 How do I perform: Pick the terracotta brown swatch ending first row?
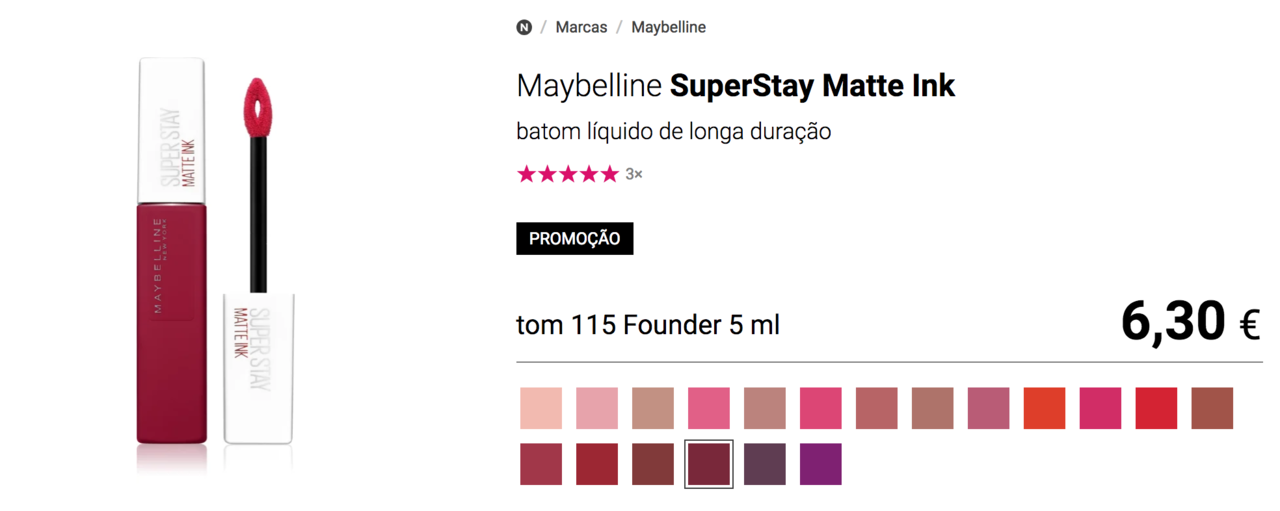coord(1212,408)
